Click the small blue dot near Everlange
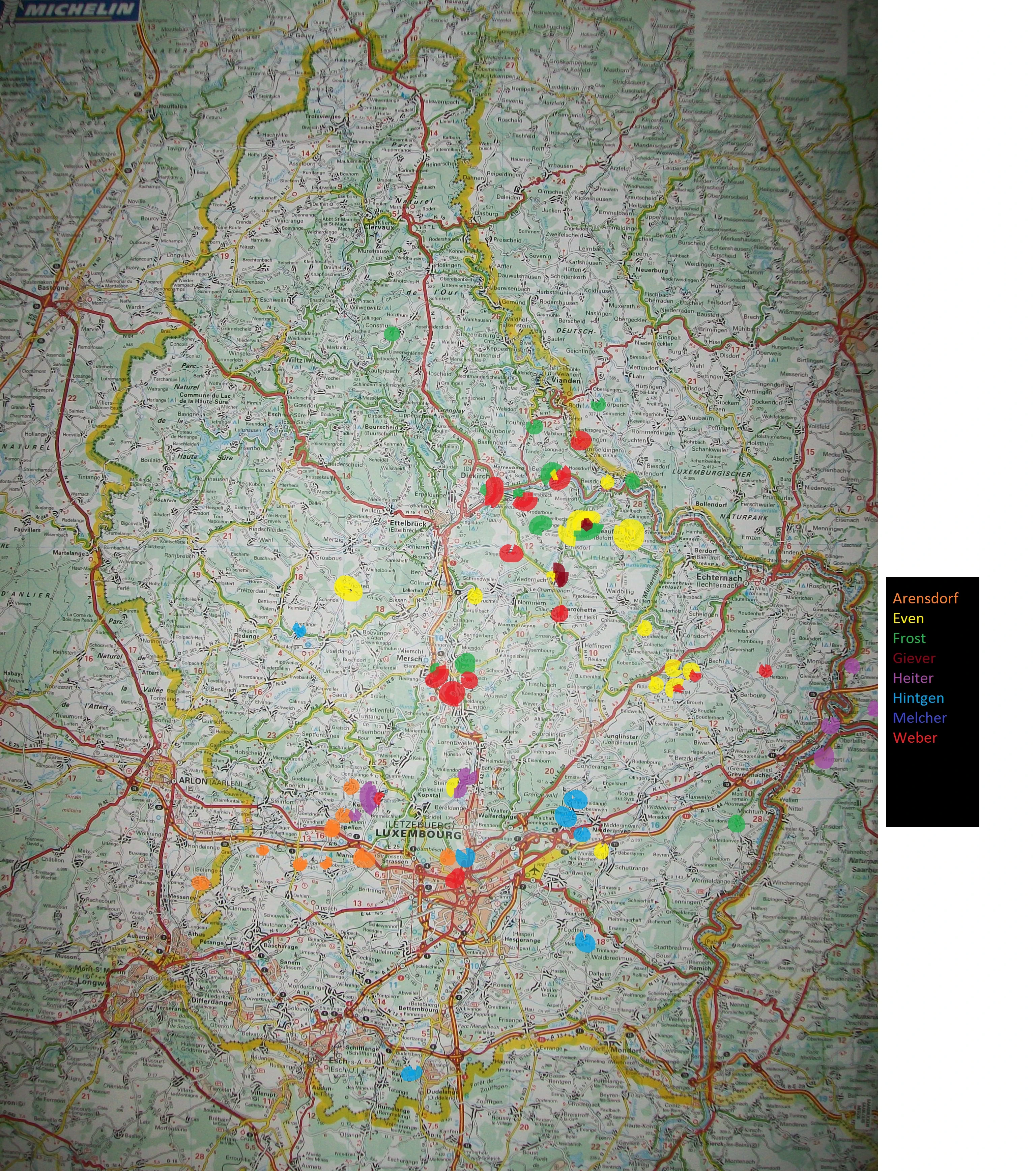The image size is (1036, 1171). [x=299, y=630]
